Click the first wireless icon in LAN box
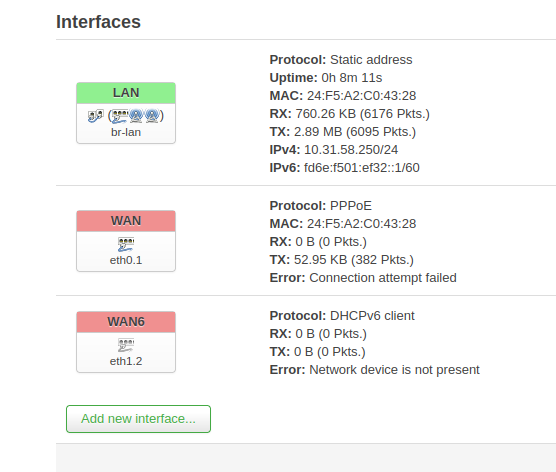The height and width of the screenshot is (472, 556). pos(136,116)
